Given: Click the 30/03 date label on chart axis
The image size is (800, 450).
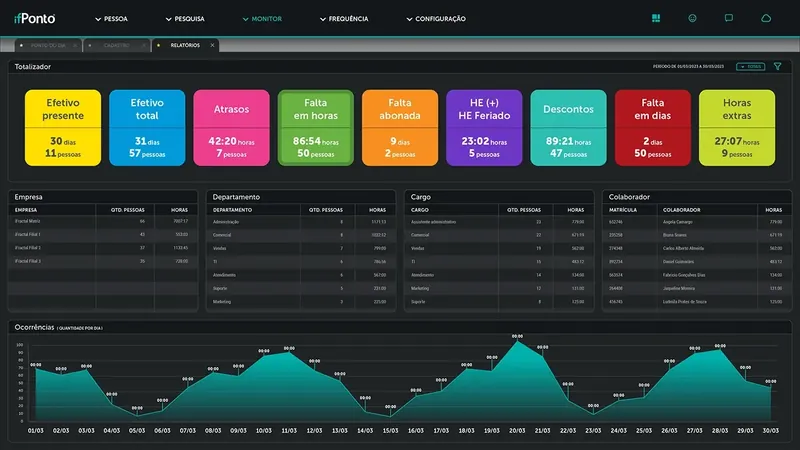Looking at the screenshot, I should pyautogui.click(x=770, y=431).
